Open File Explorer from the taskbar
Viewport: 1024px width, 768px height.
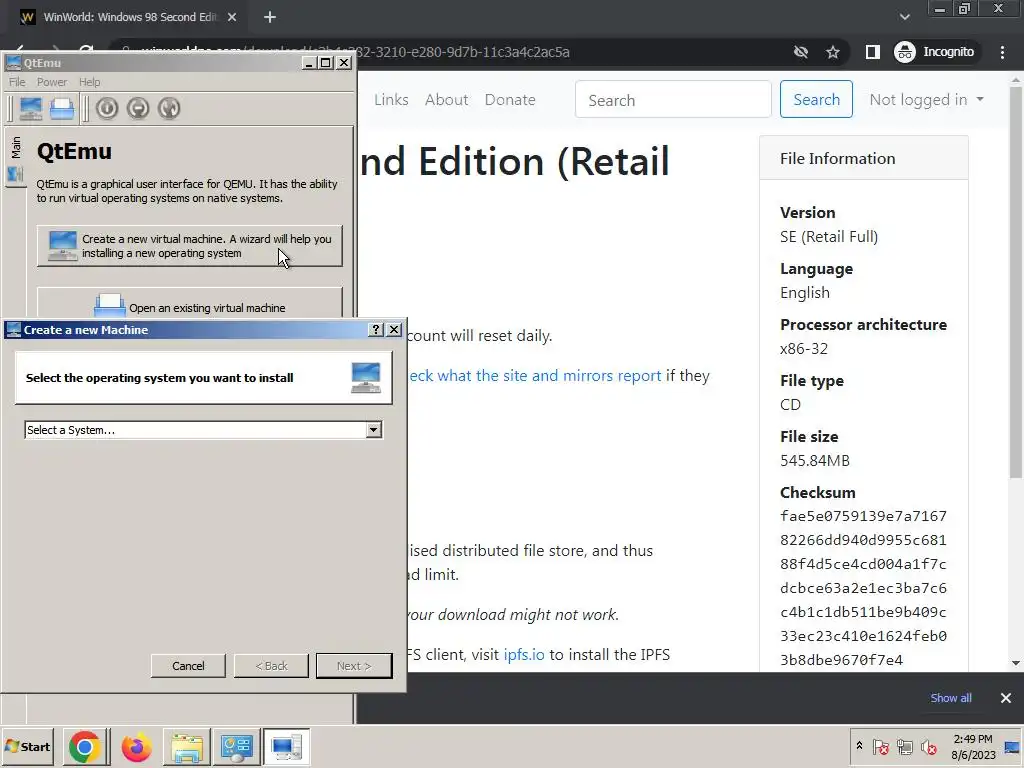(187, 747)
